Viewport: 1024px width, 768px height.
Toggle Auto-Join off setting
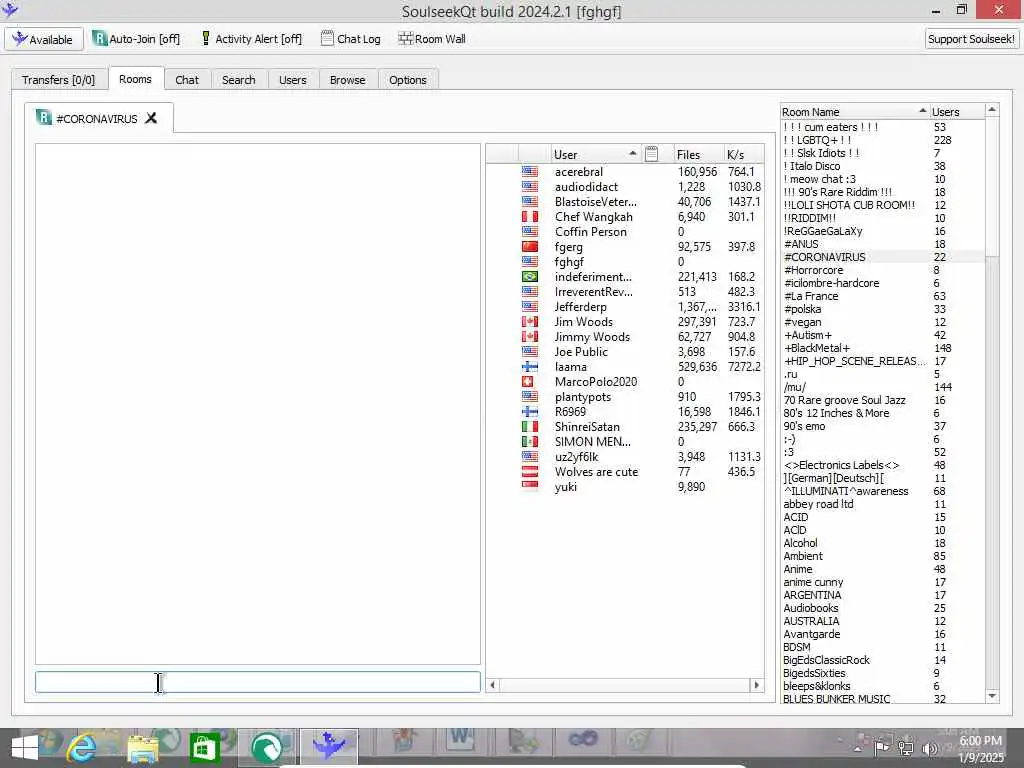click(x=136, y=39)
